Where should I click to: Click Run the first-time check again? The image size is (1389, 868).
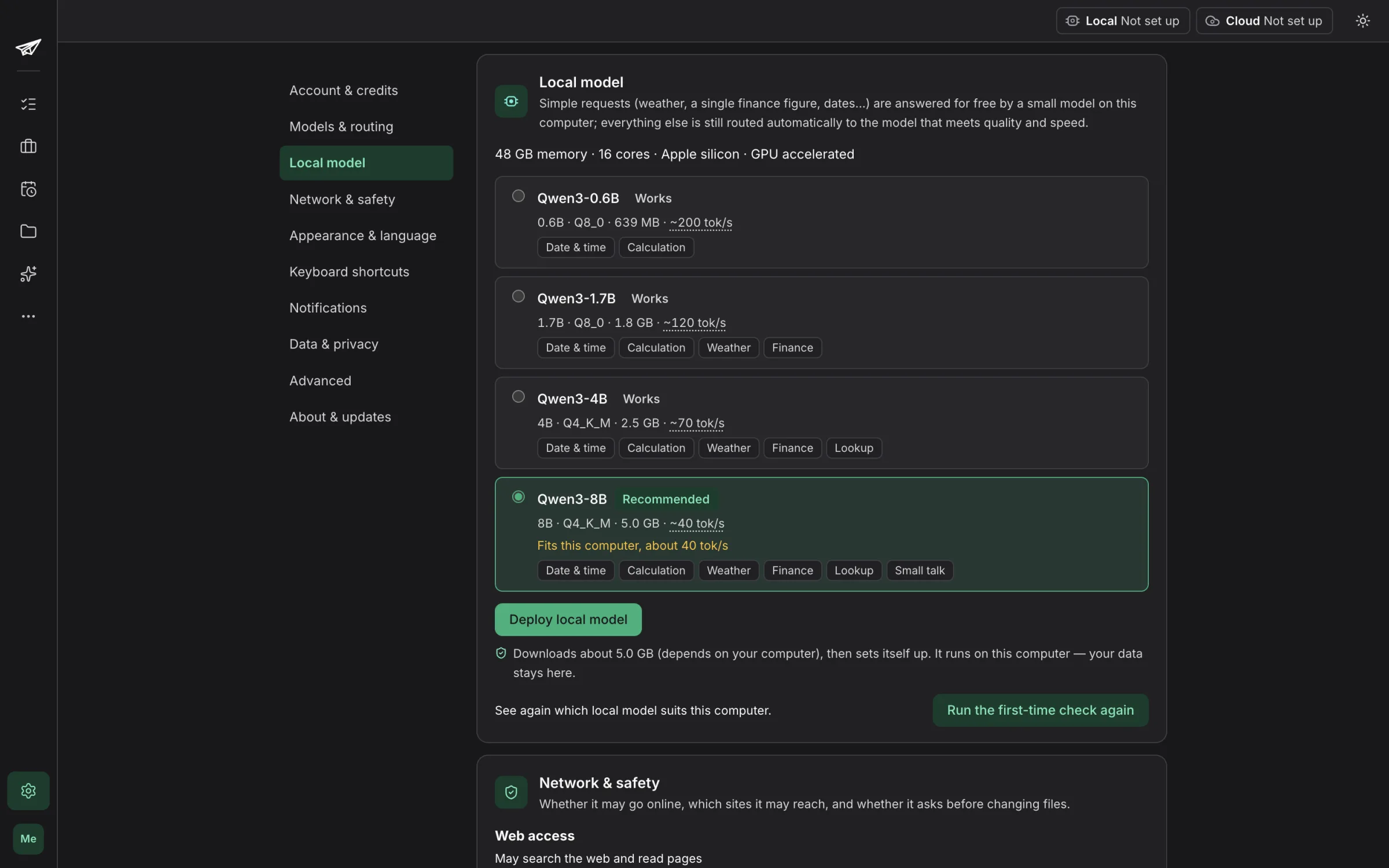tap(1040, 710)
